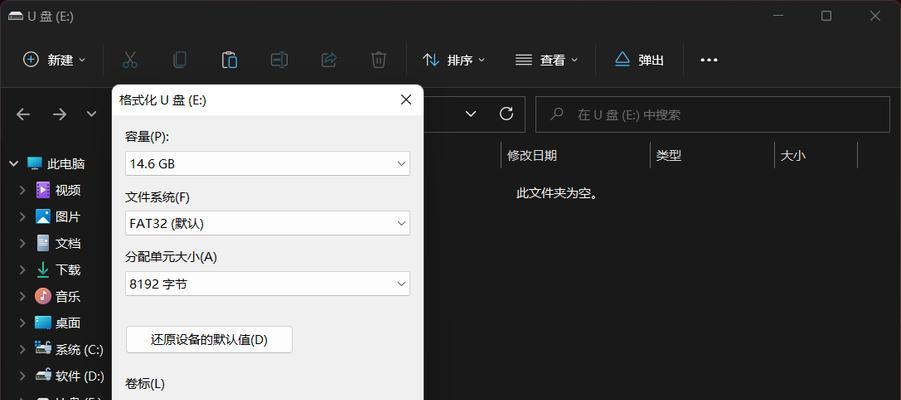Select the 下载 folder
901x400 pixels.
pyautogui.click(x=57, y=270)
